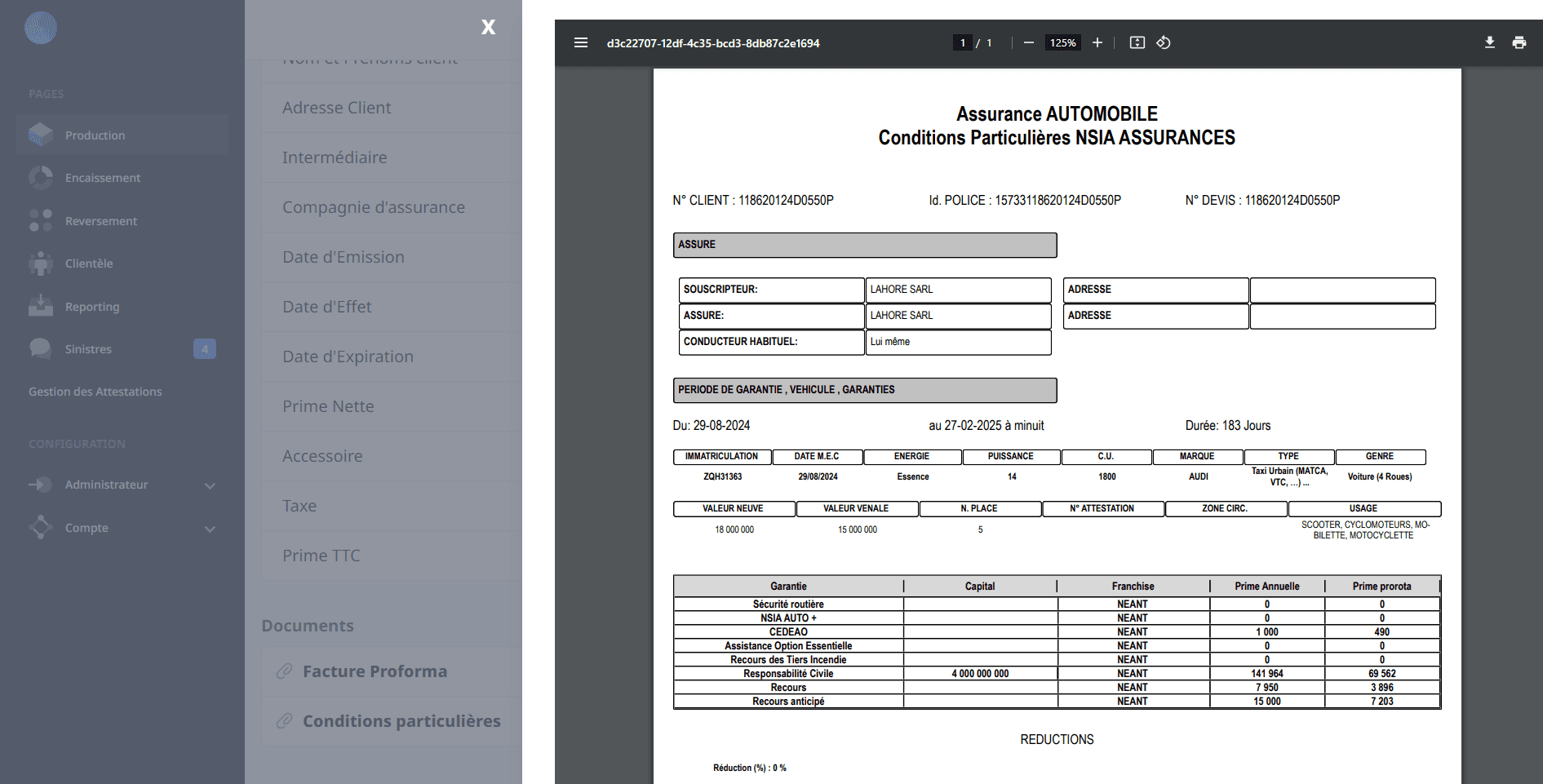Go to the Encaissement page
The width and height of the screenshot is (1543, 784).
102,178
